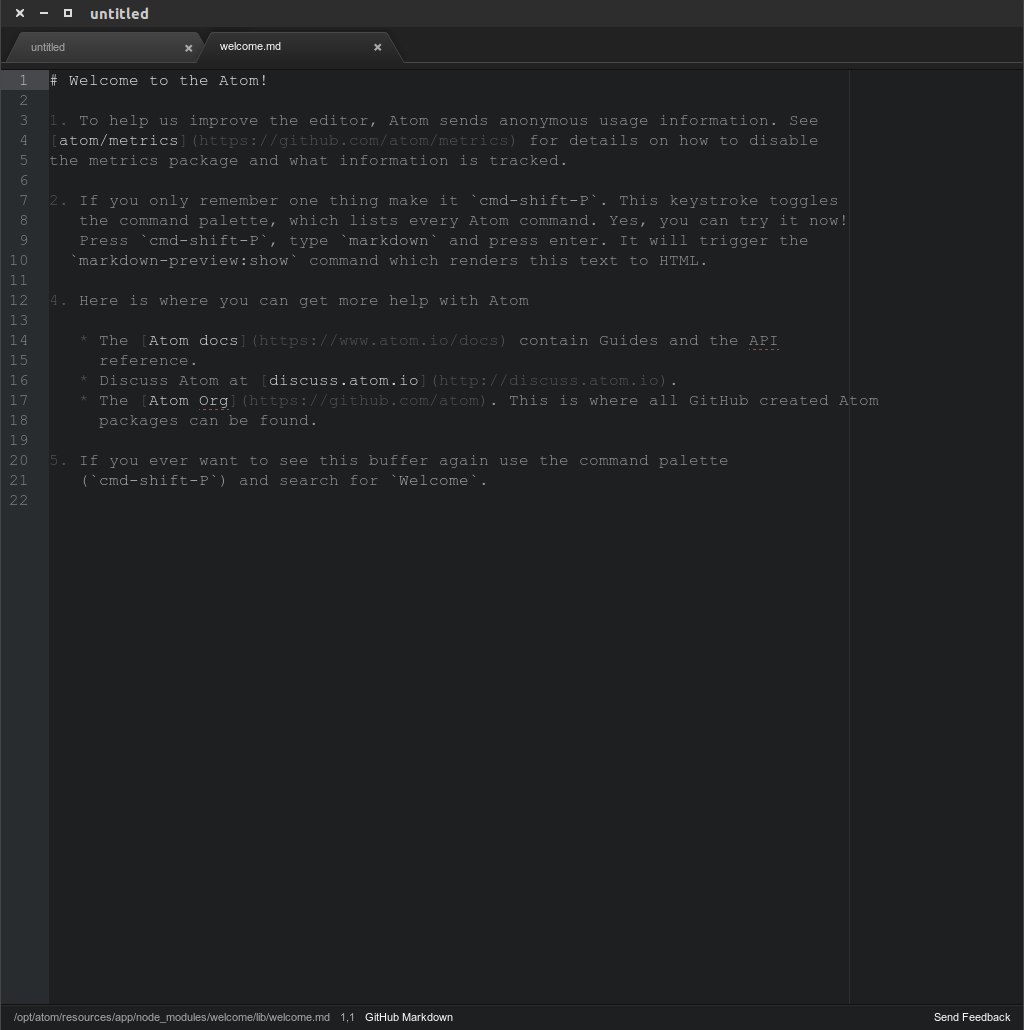1024x1030 pixels.
Task: Maximize the Atom window
Action: pos(68,13)
